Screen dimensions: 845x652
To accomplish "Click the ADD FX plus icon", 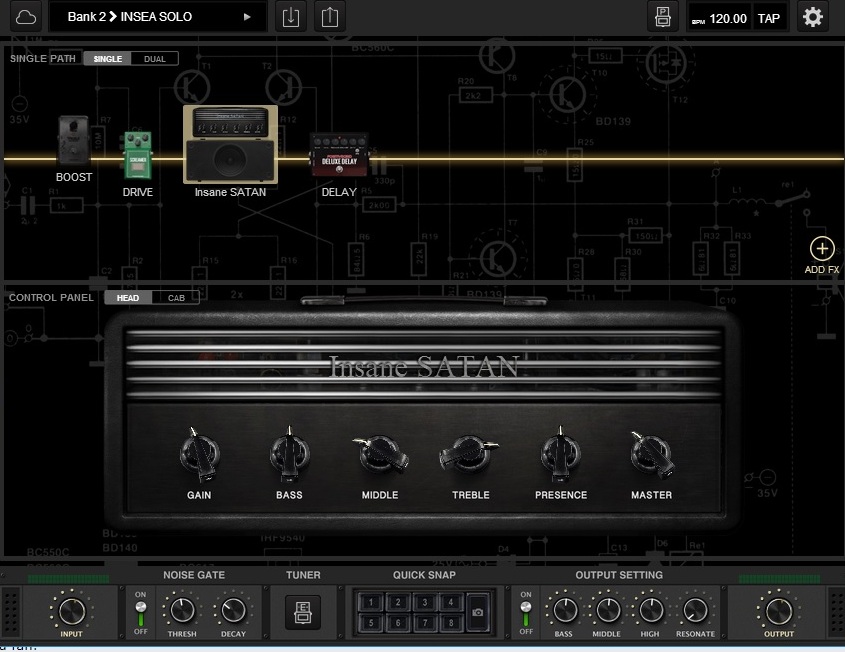I will tap(822, 248).
